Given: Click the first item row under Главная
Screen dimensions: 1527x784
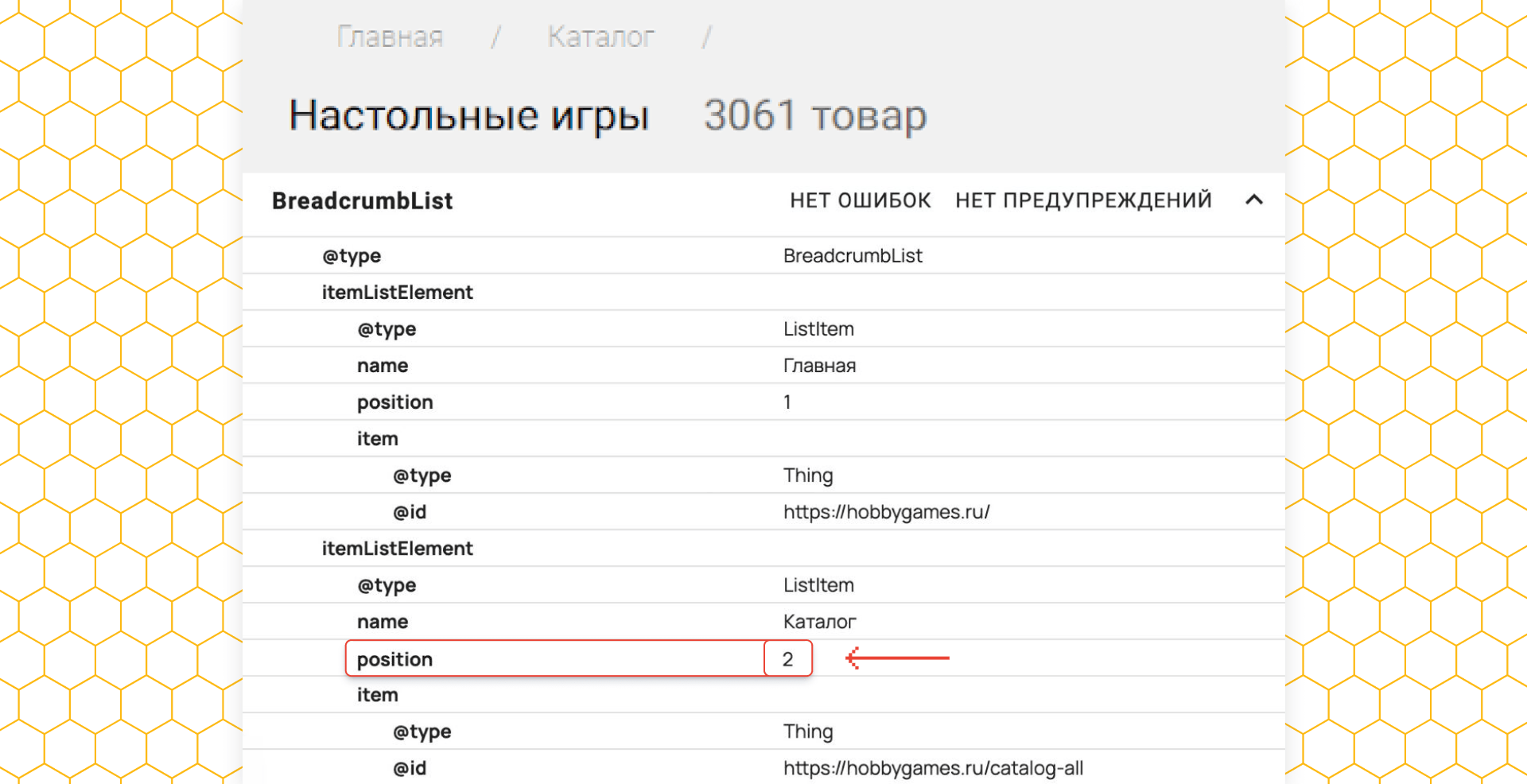Looking at the screenshot, I should tap(378, 439).
